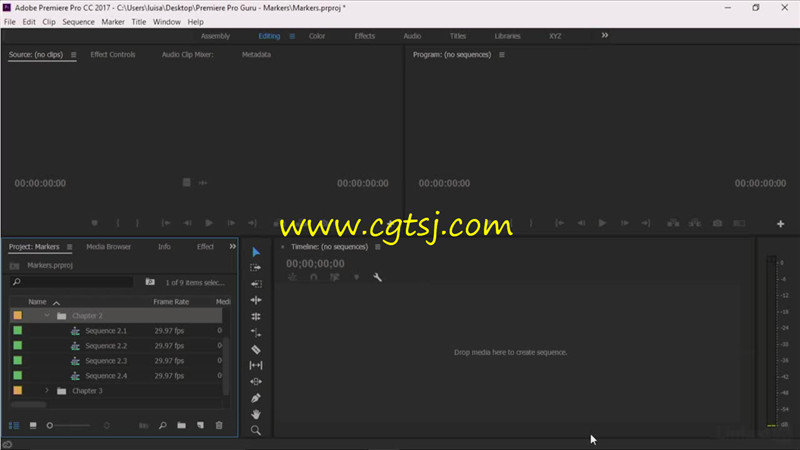Select the Slip tool
This screenshot has height=450, width=800.
(256, 365)
